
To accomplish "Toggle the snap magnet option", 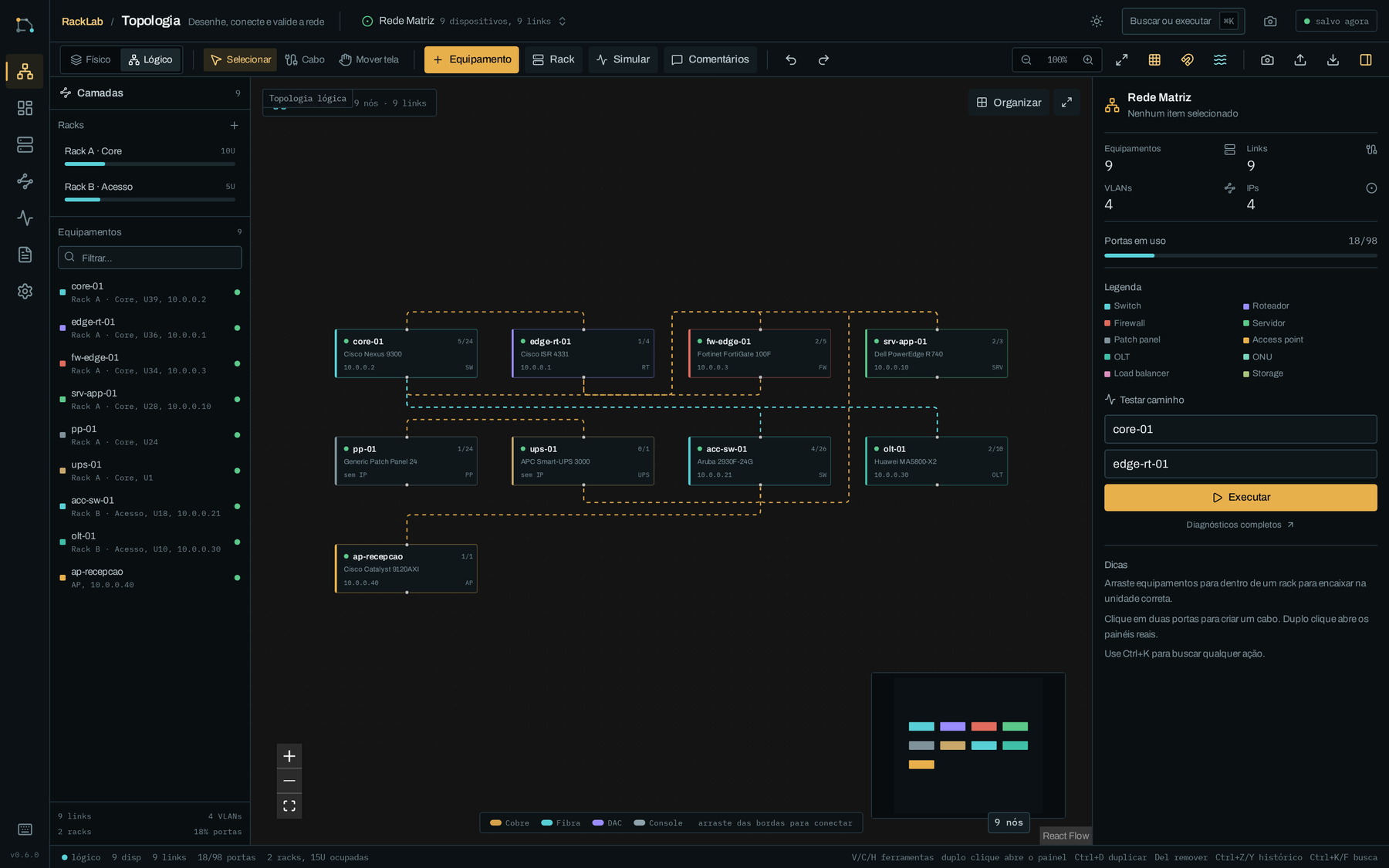I will tap(1188, 59).
